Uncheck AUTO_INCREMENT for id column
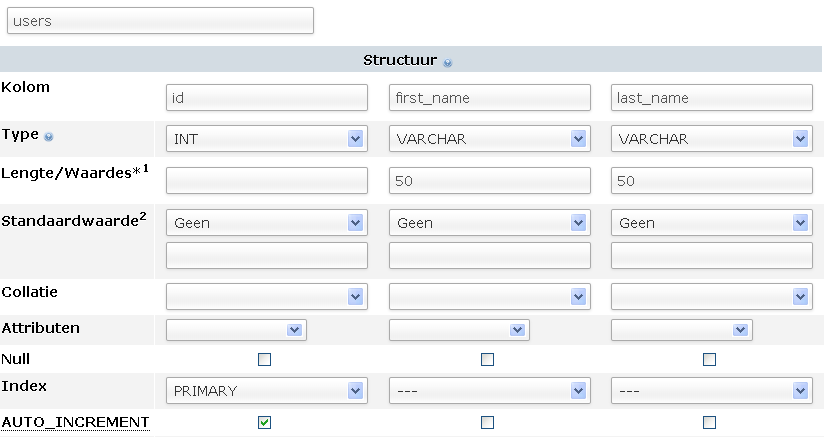This screenshot has height=437, width=826. point(264,422)
